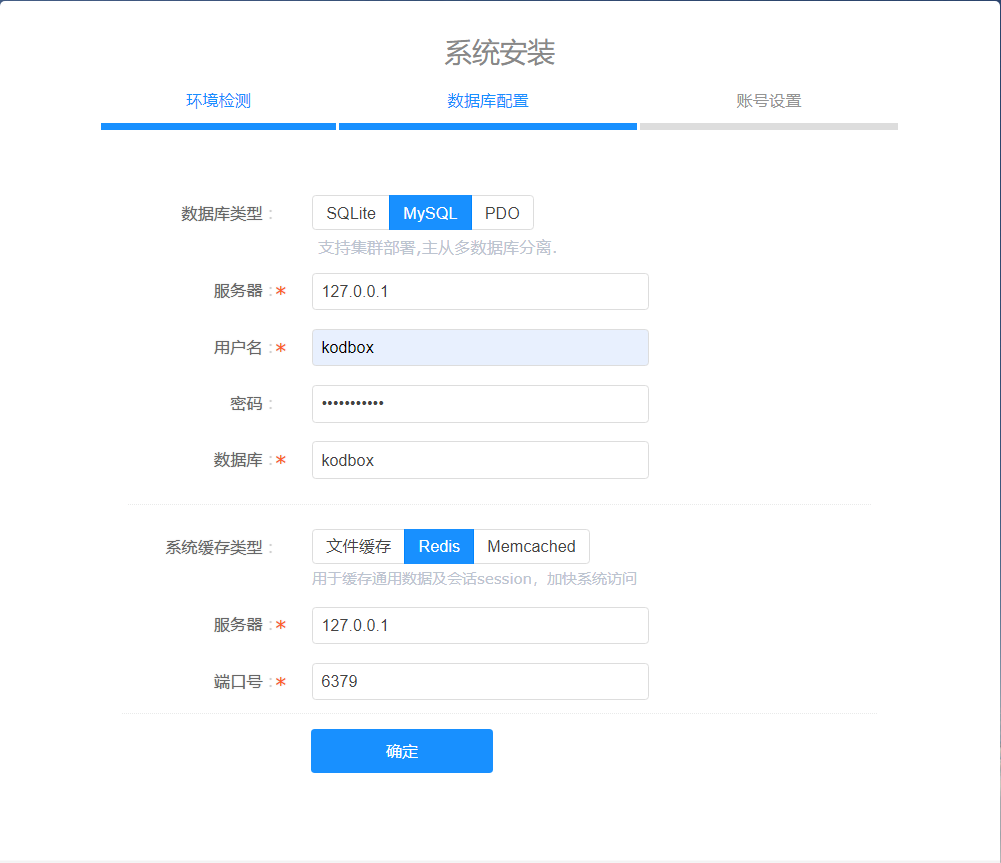Open the 环境检测 step tab
1001x863 pixels.
(218, 101)
